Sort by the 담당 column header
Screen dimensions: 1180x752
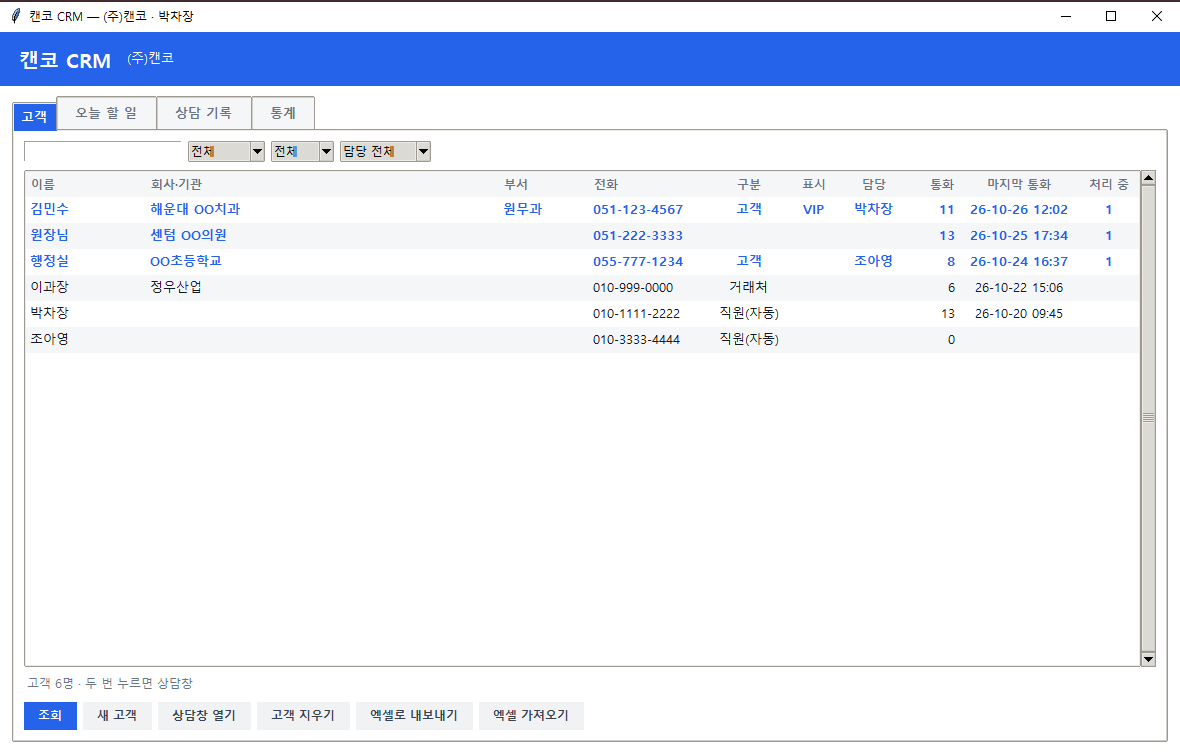pos(874,184)
